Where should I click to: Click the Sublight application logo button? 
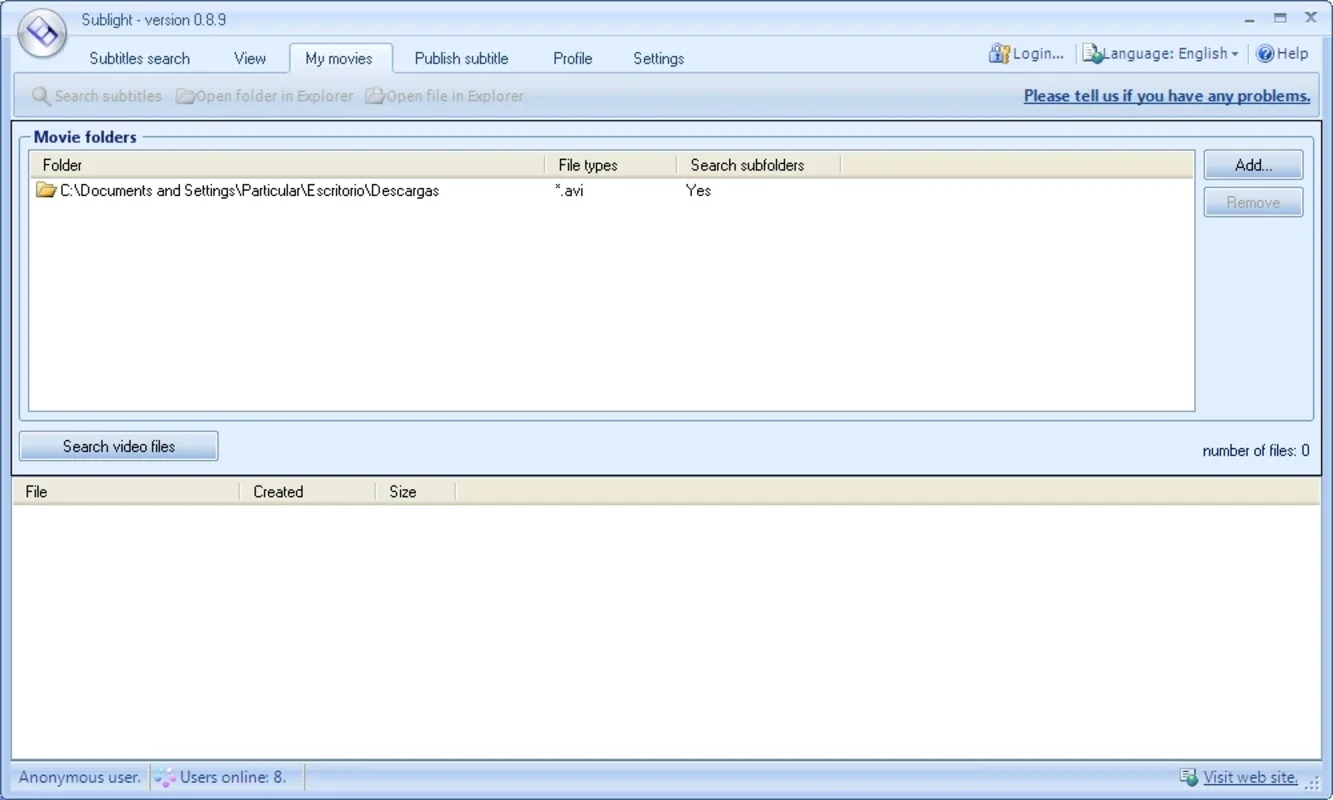tap(42, 34)
